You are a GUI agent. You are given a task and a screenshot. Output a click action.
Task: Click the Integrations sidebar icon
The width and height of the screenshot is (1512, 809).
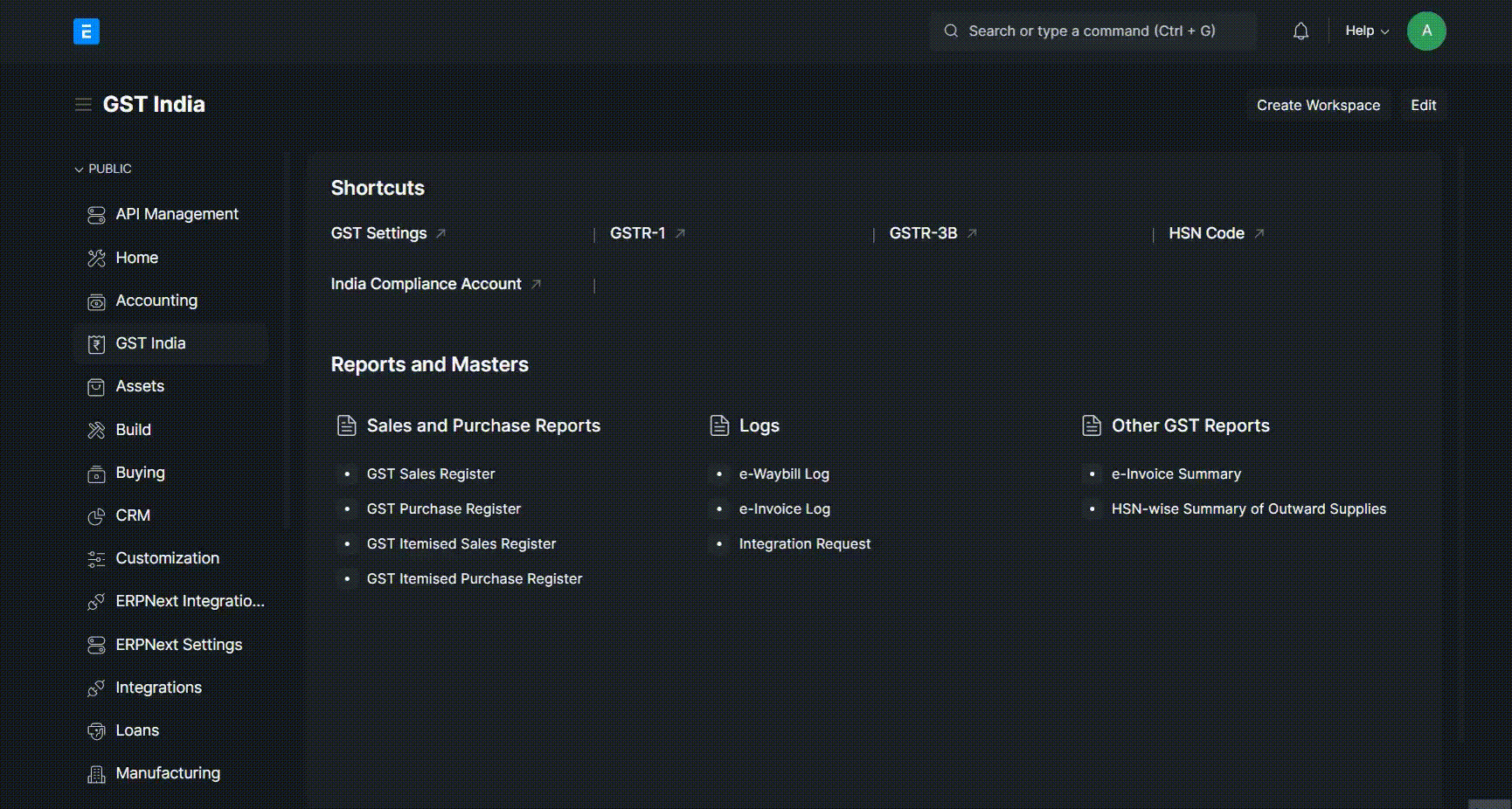click(96, 688)
